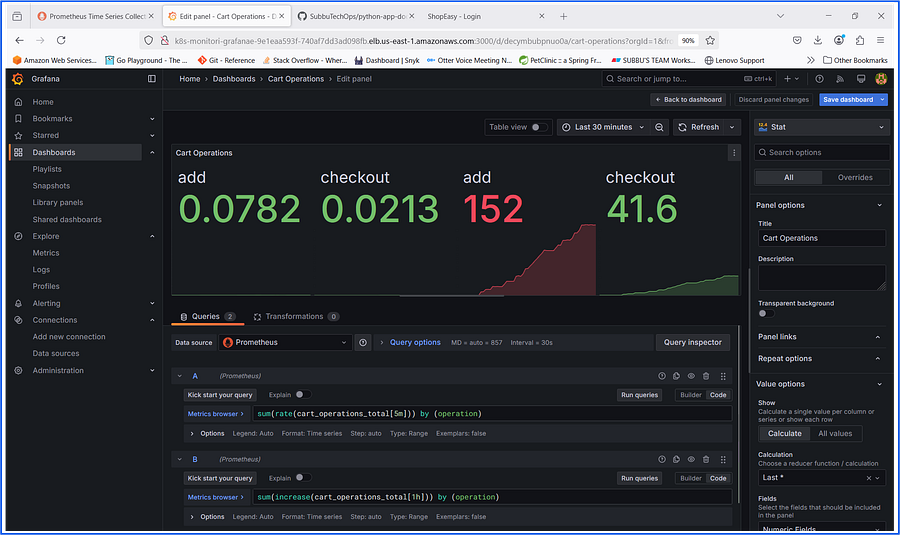The height and width of the screenshot is (535, 900).
Task: Toggle Explain switch for query A
Action: click(303, 394)
